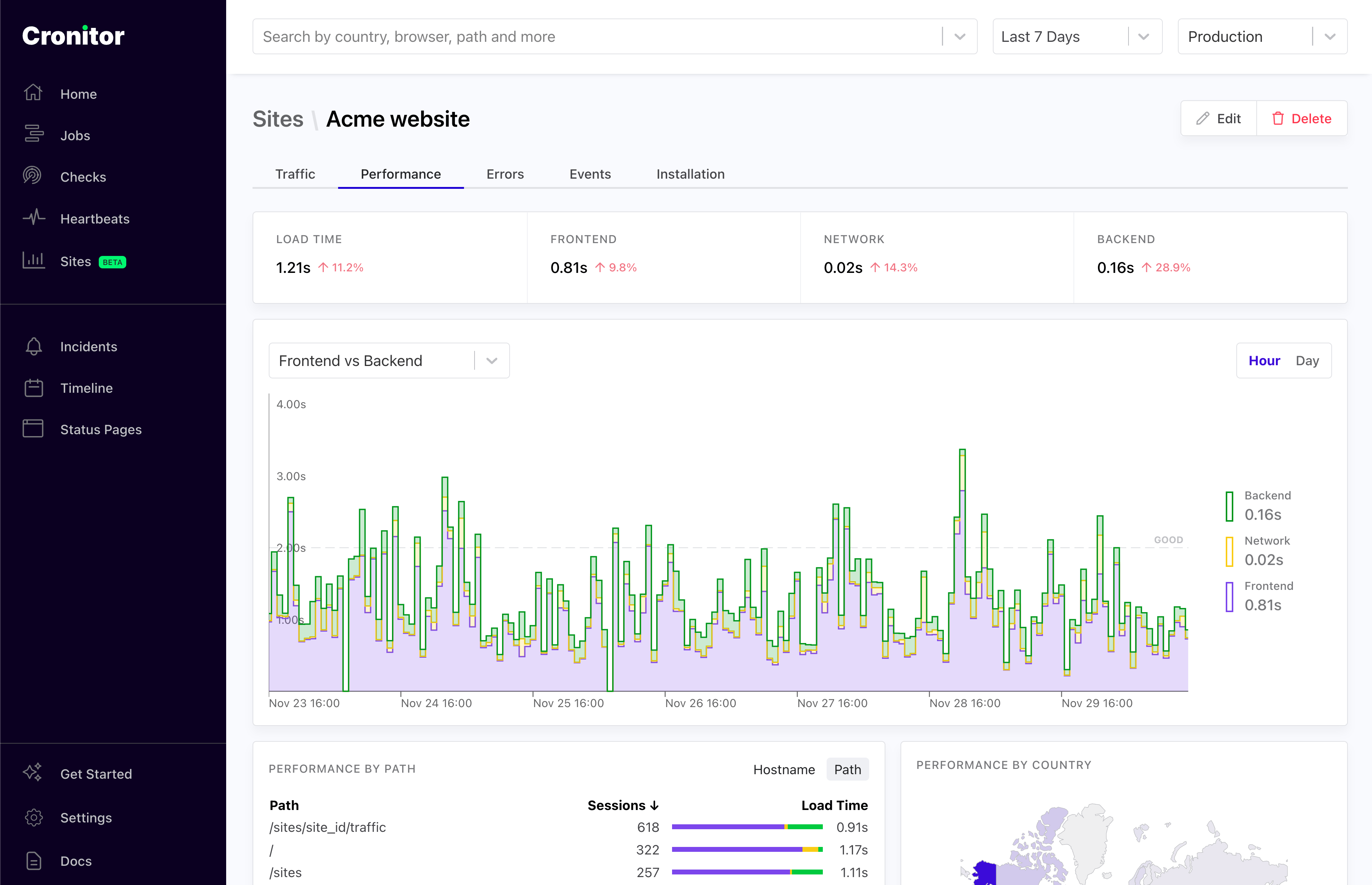This screenshot has width=1372, height=885.
Task: Click the Timeline calendar icon
Action: click(x=33, y=387)
